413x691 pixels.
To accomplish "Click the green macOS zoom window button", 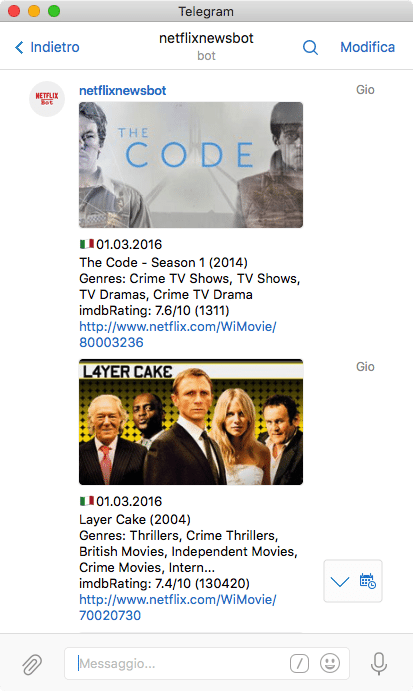I will pos(54,11).
